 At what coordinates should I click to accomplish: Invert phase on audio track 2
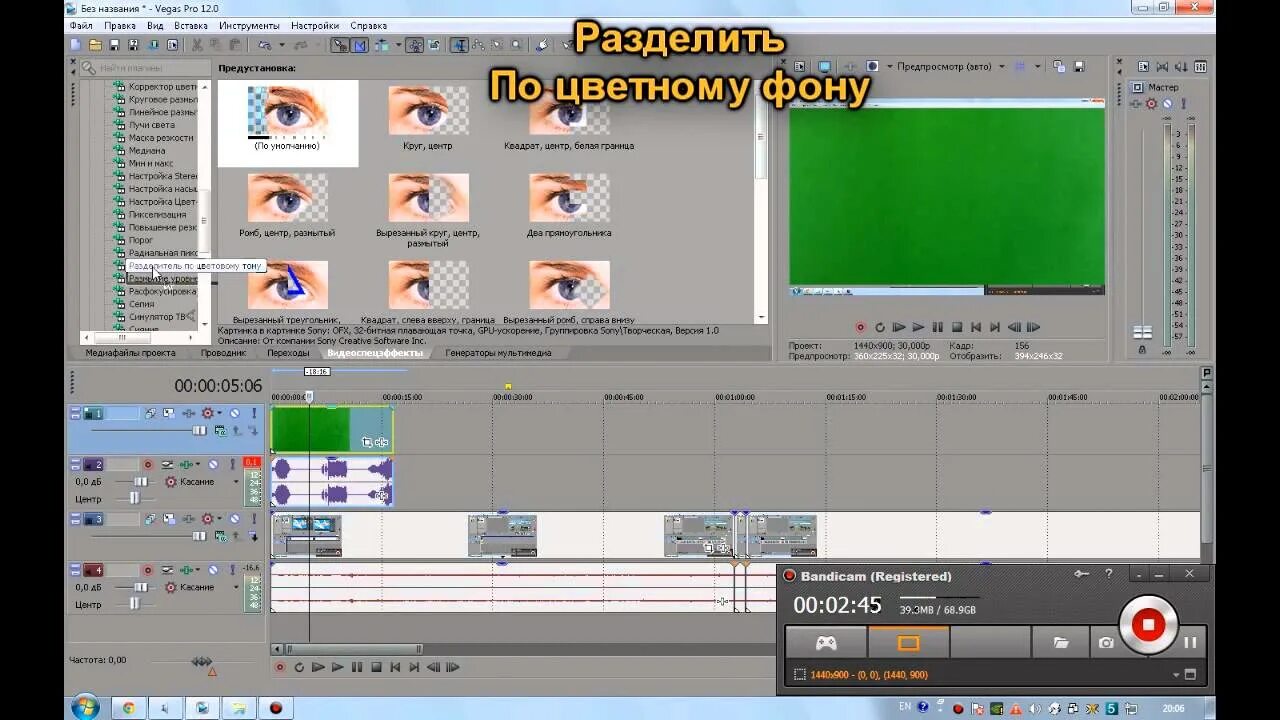[x=167, y=465]
